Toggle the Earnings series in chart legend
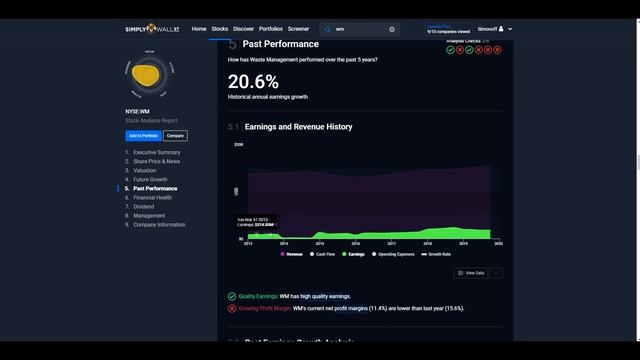This screenshot has height=360, width=640. [x=353, y=254]
